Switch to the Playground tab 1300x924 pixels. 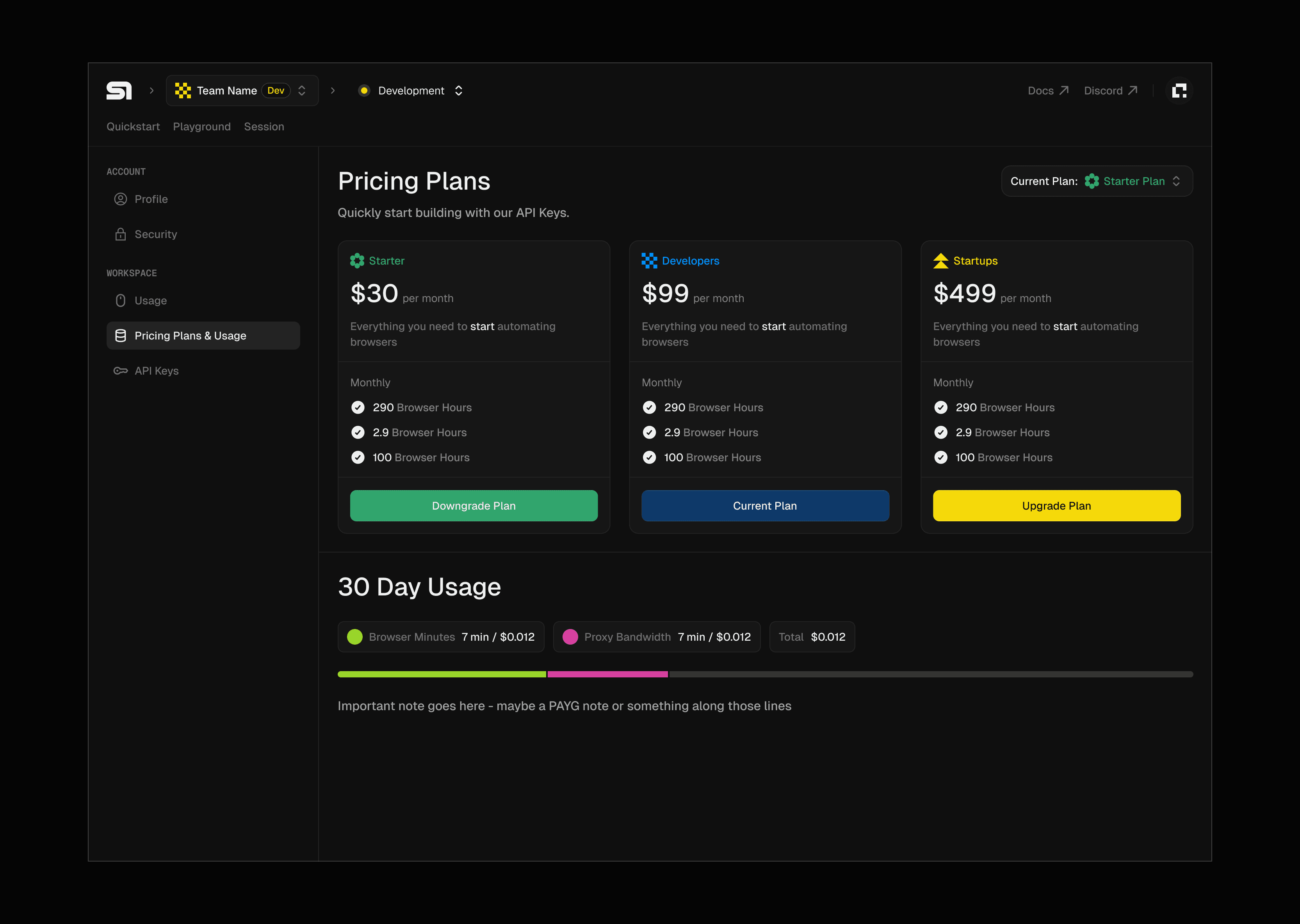pyautogui.click(x=201, y=126)
